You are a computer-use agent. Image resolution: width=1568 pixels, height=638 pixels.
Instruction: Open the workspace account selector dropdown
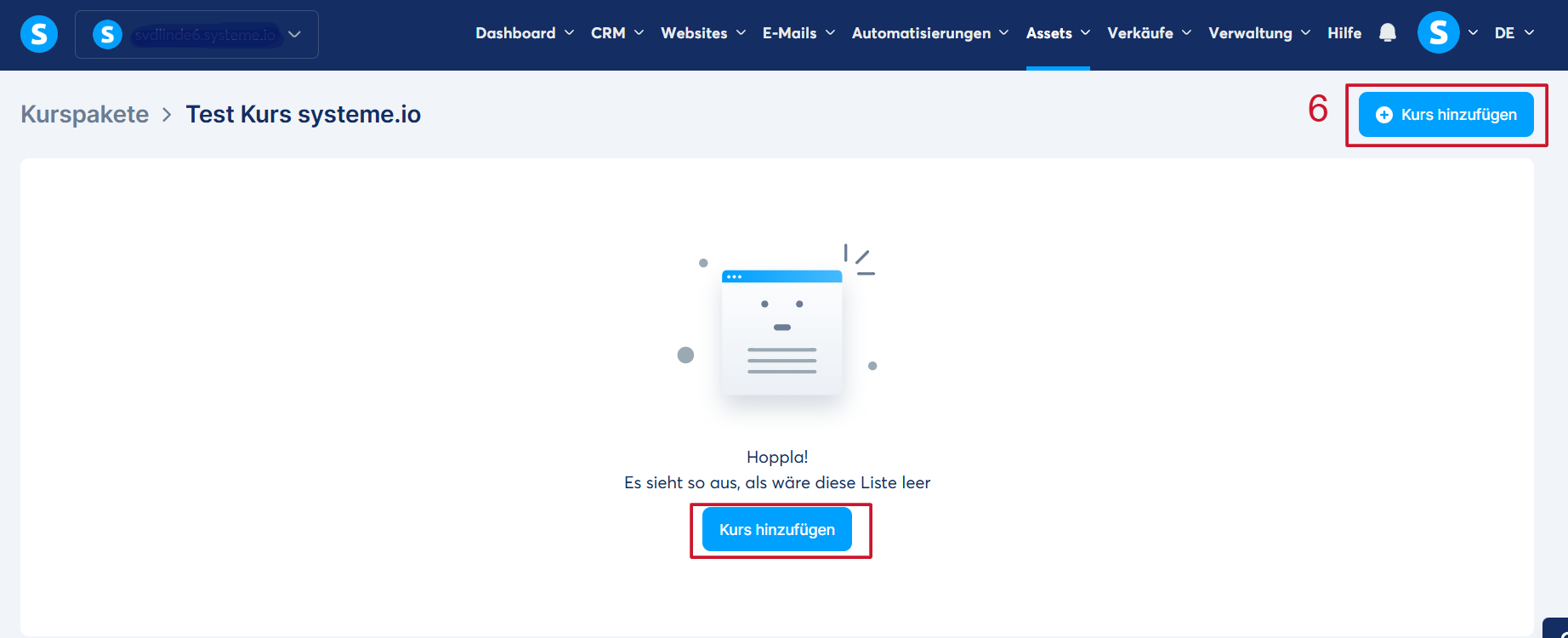tap(196, 34)
